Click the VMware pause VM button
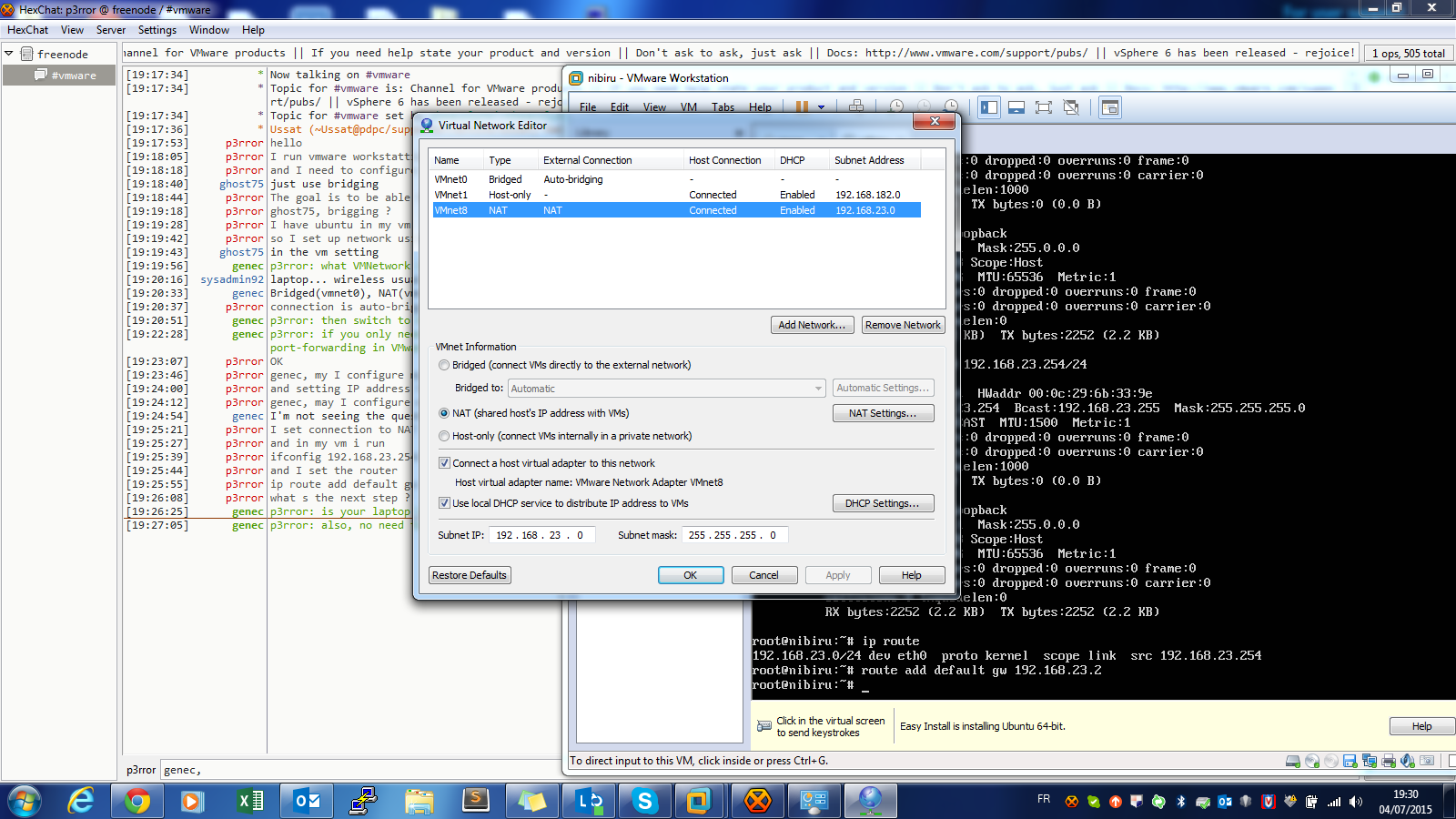 pyautogui.click(x=802, y=106)
